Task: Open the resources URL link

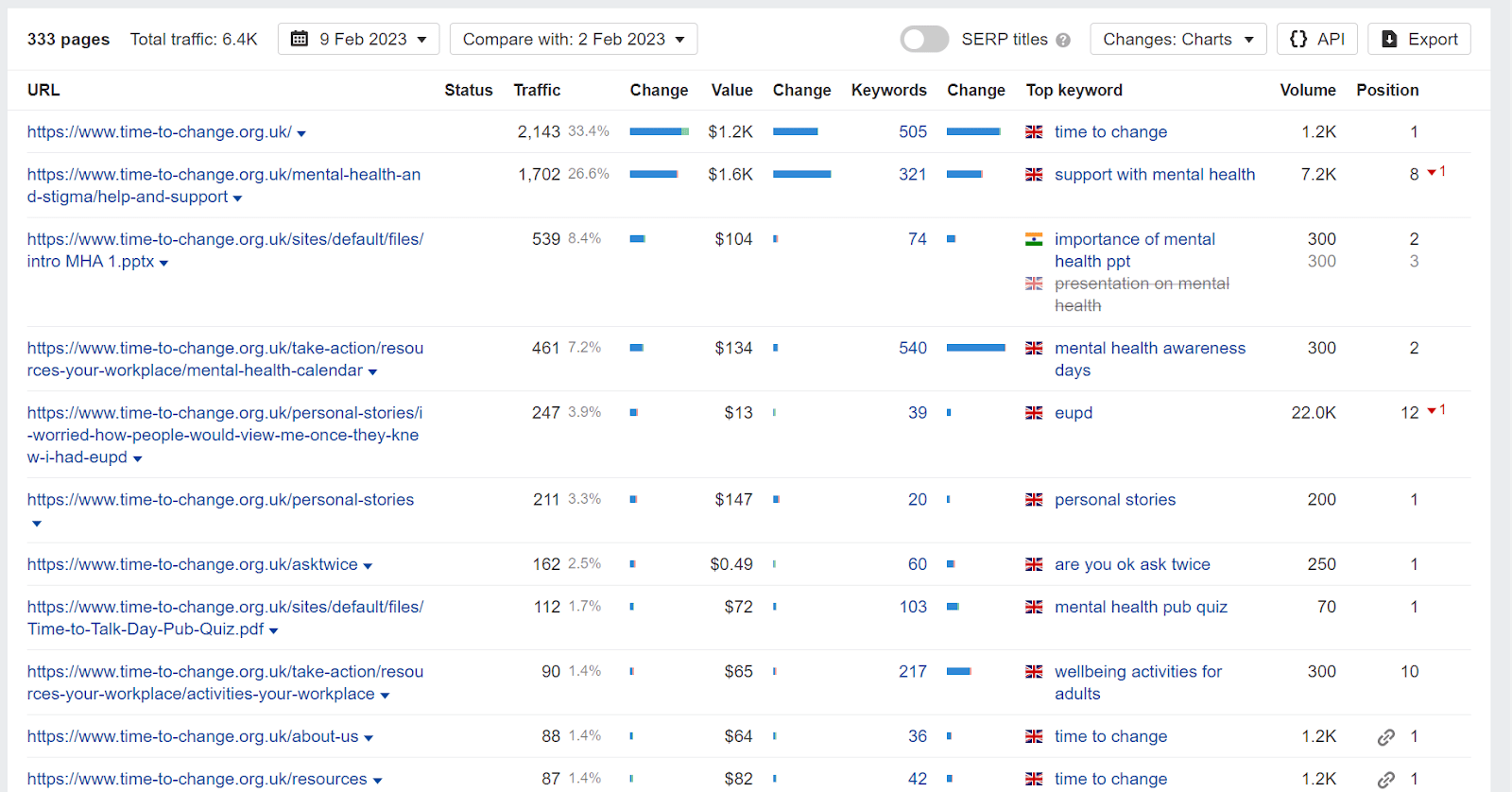Action: [x=197, y=779]
